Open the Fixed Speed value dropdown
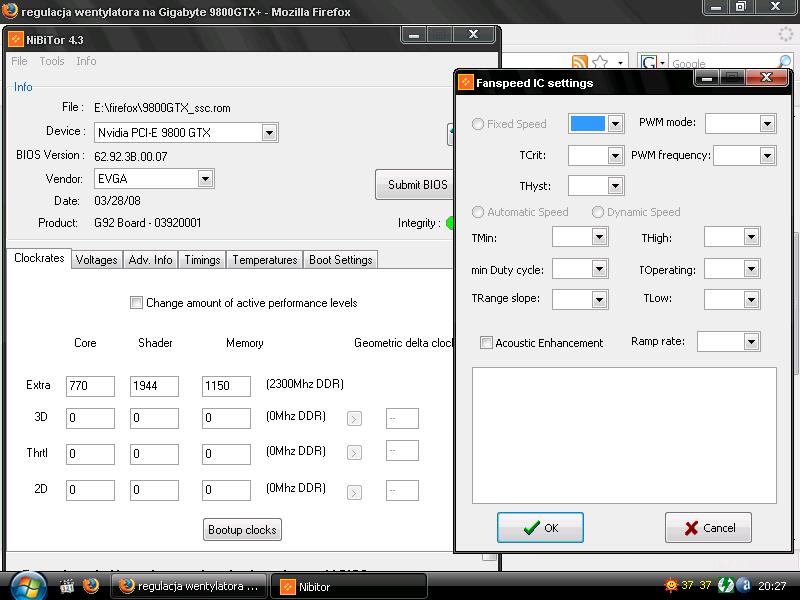Screen dimensions: 800x600 point(615,123)
